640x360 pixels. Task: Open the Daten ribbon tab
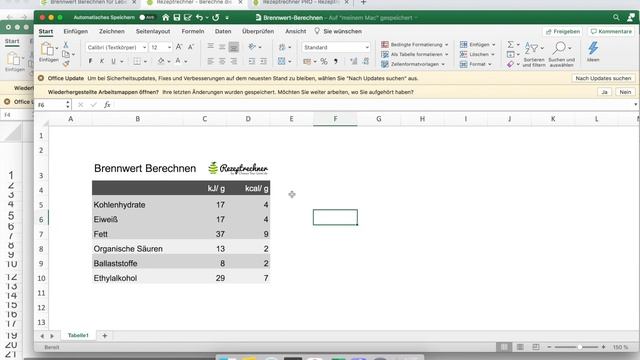pyautogui.click(x=223, y=31)
